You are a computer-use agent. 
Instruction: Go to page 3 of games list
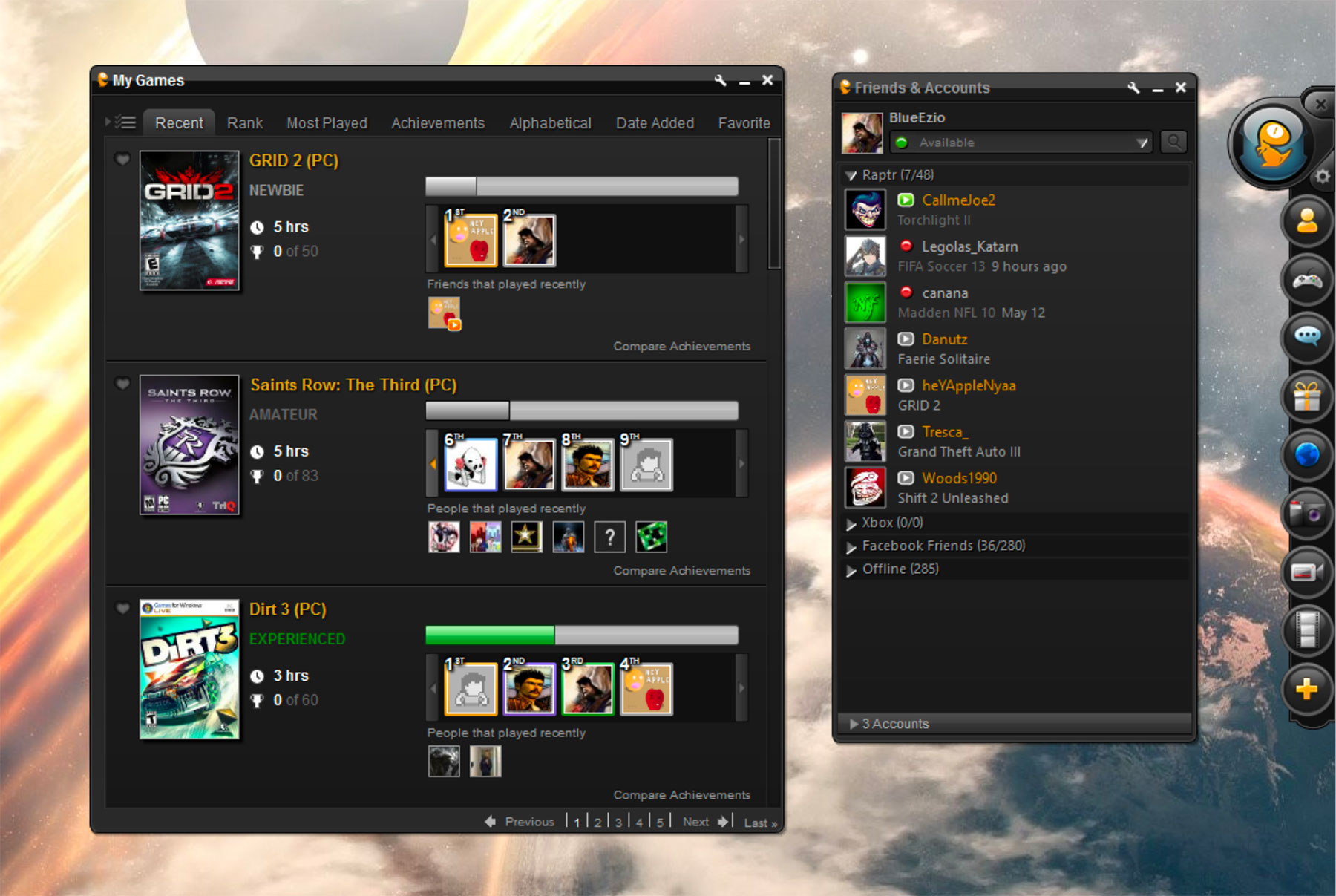point(618,823)
